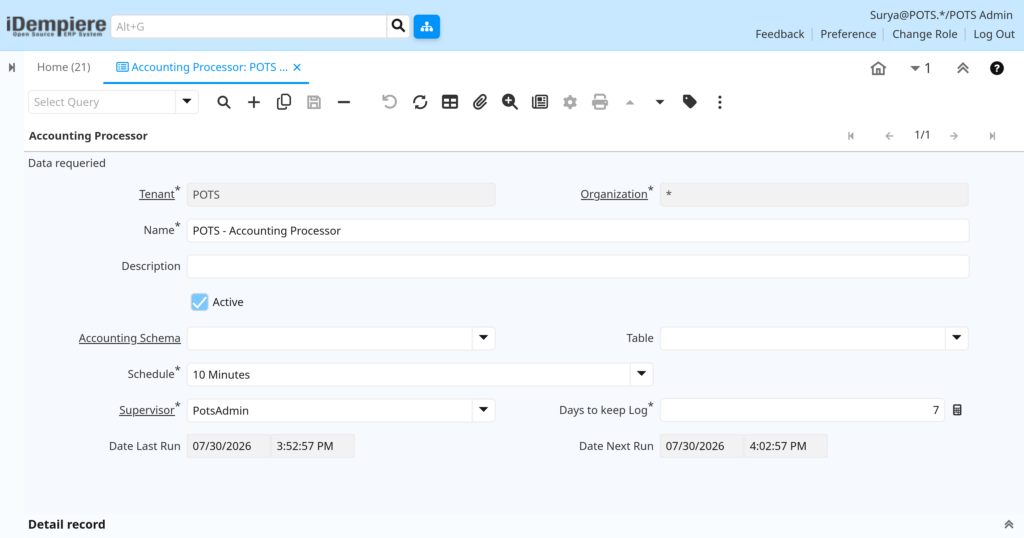Switch to the Home (21) tab

tap(63, 67)
